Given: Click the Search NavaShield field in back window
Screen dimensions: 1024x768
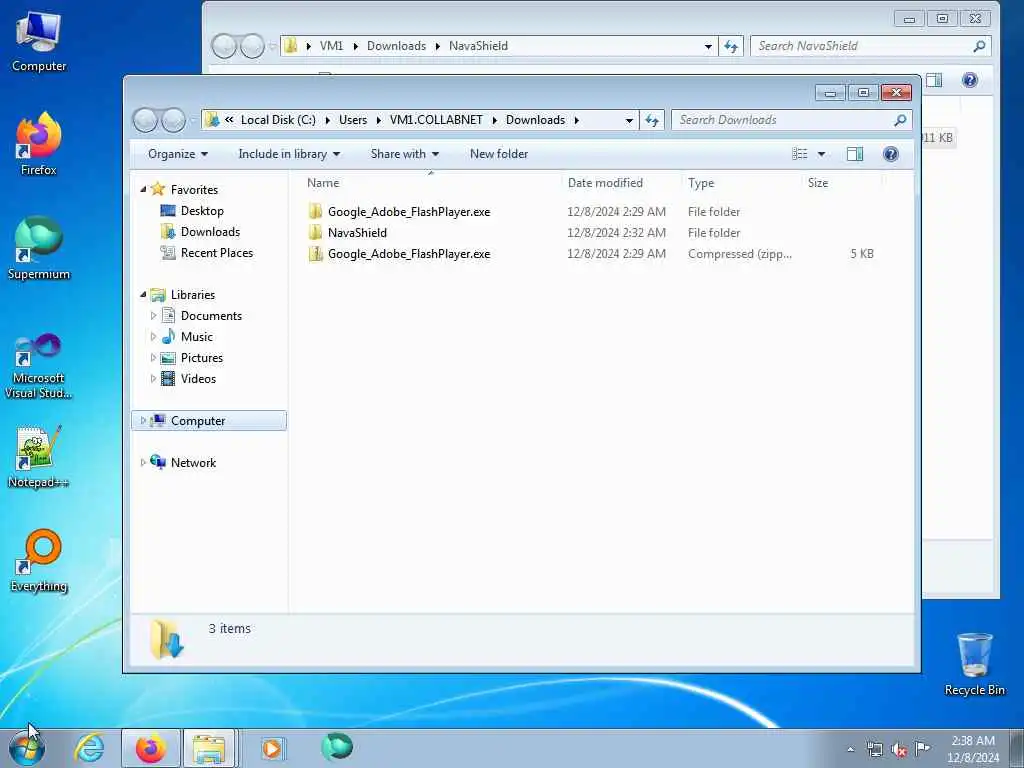Looking at the screenshot, I should click(870, 46).
